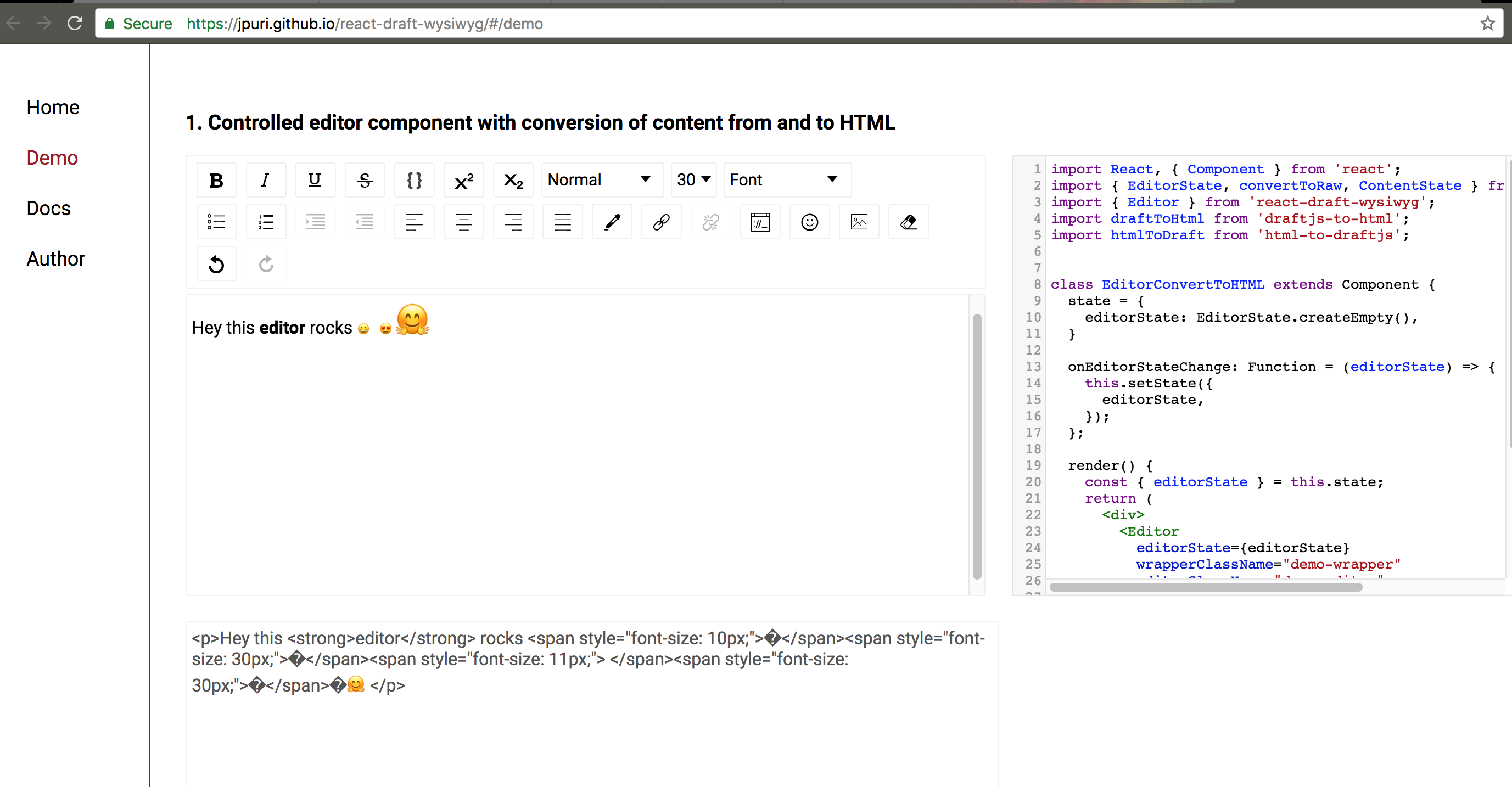Undo the last editor change
This screenshot has height=787, width=1512.
click(216, 263)
